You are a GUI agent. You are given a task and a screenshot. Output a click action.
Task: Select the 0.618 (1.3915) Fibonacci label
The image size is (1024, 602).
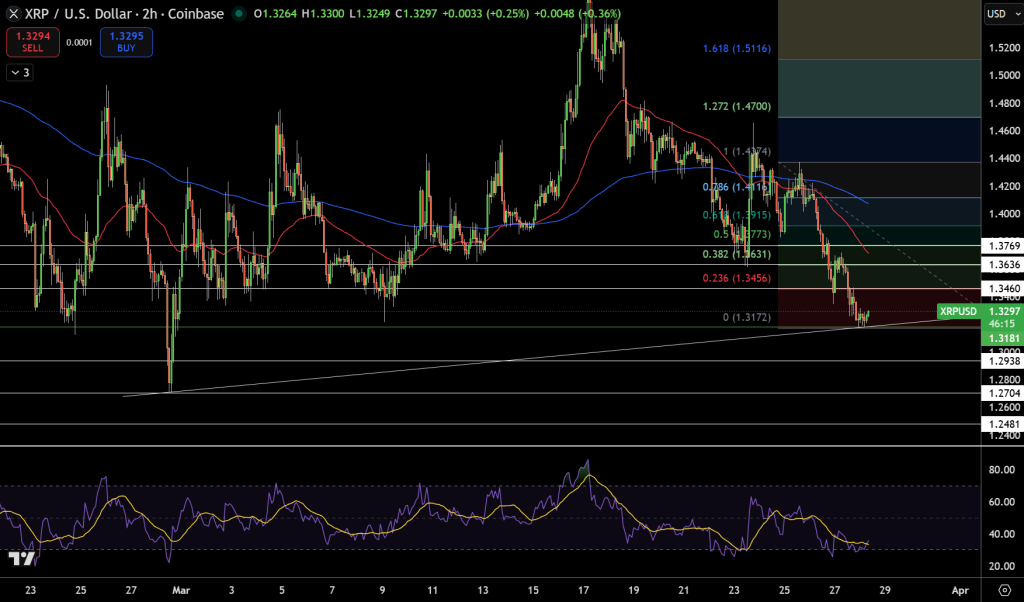(x=736, y=215)
